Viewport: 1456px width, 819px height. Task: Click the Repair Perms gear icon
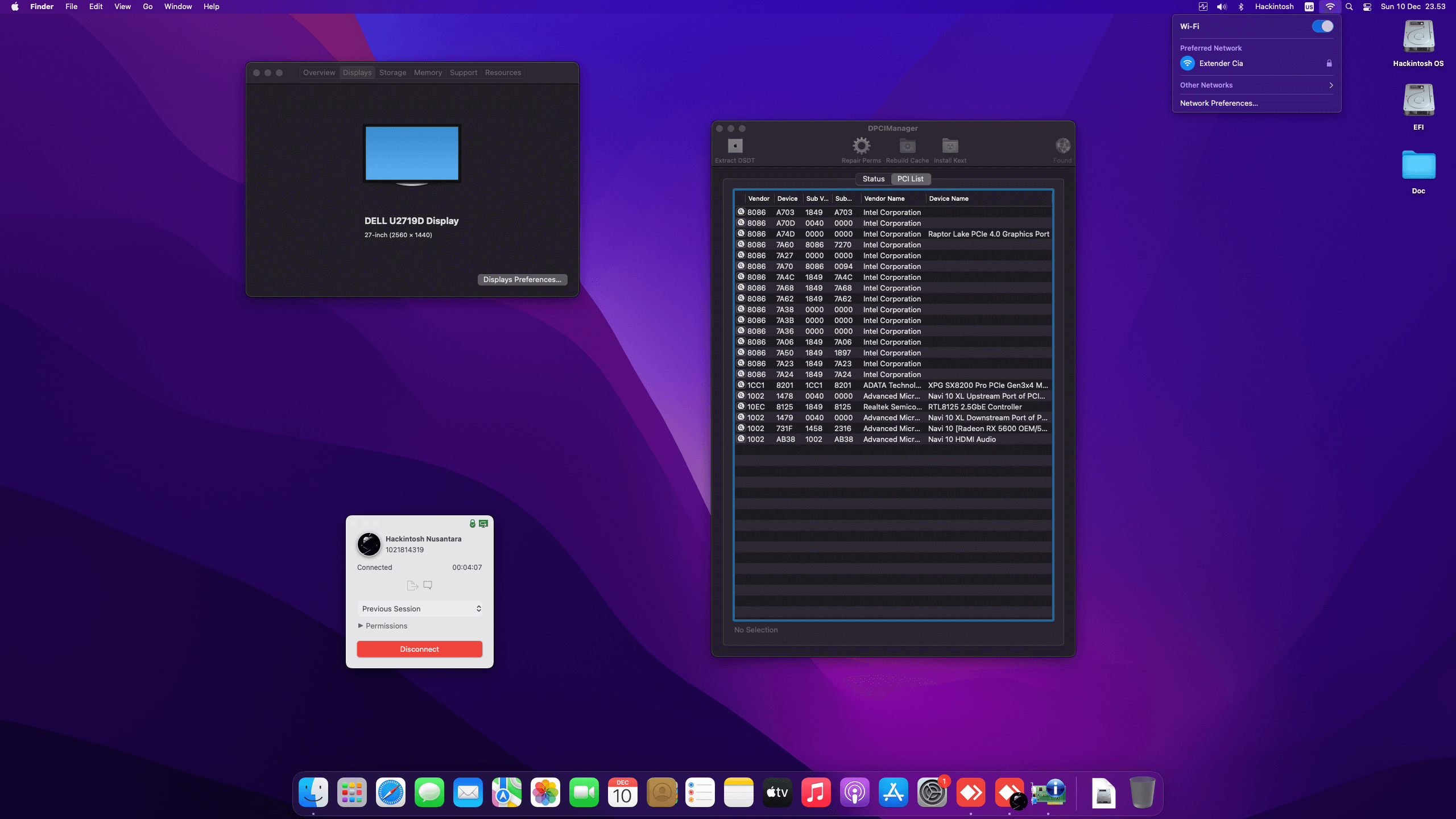pyautogui.click(x=861, y=146)
